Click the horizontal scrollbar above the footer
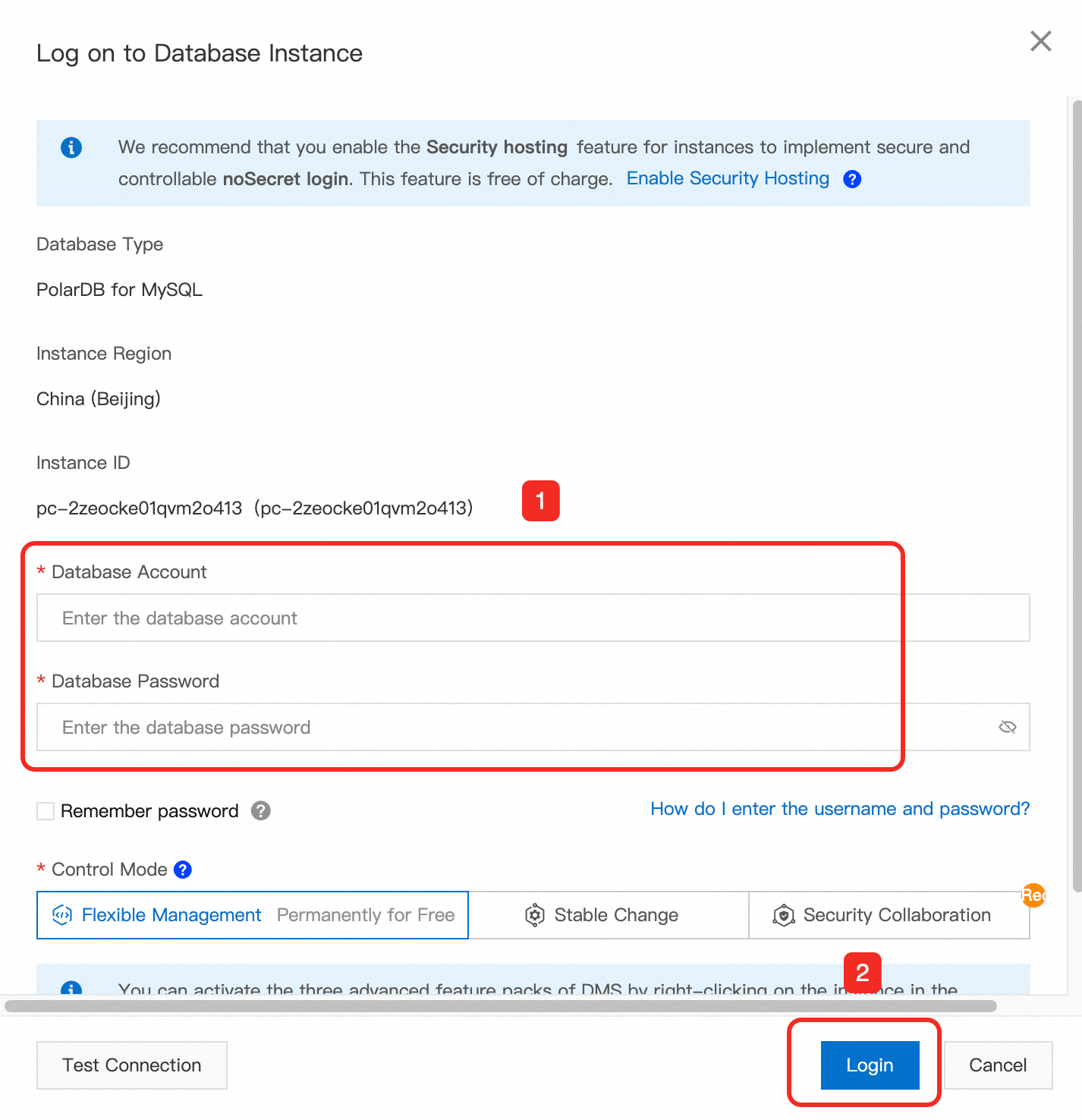Viewport: 1082px width, 1120px height. click(501, 1006)
